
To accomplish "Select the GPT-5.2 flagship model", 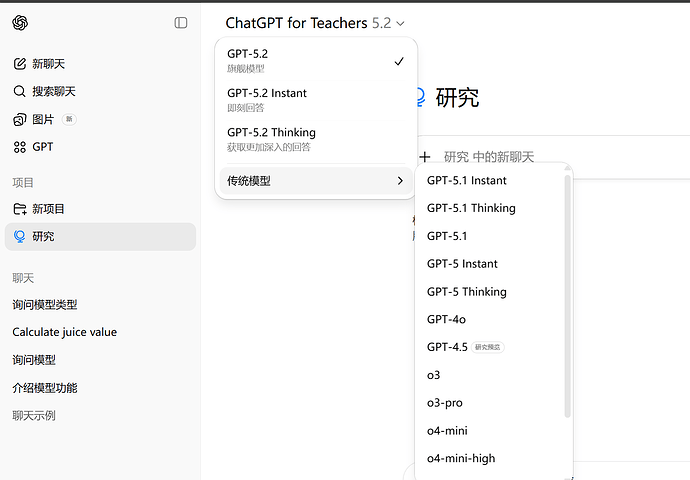I will click(316, 61).
